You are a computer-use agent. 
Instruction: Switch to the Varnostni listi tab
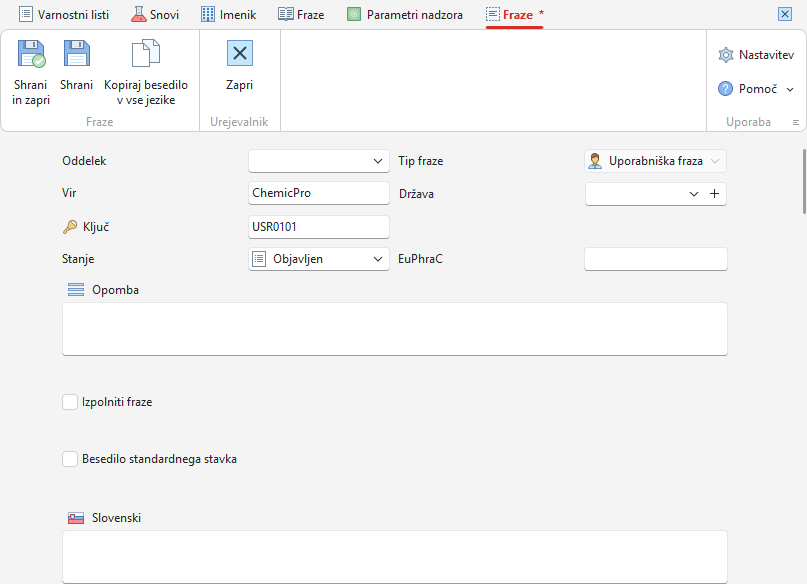pos(64,14)
